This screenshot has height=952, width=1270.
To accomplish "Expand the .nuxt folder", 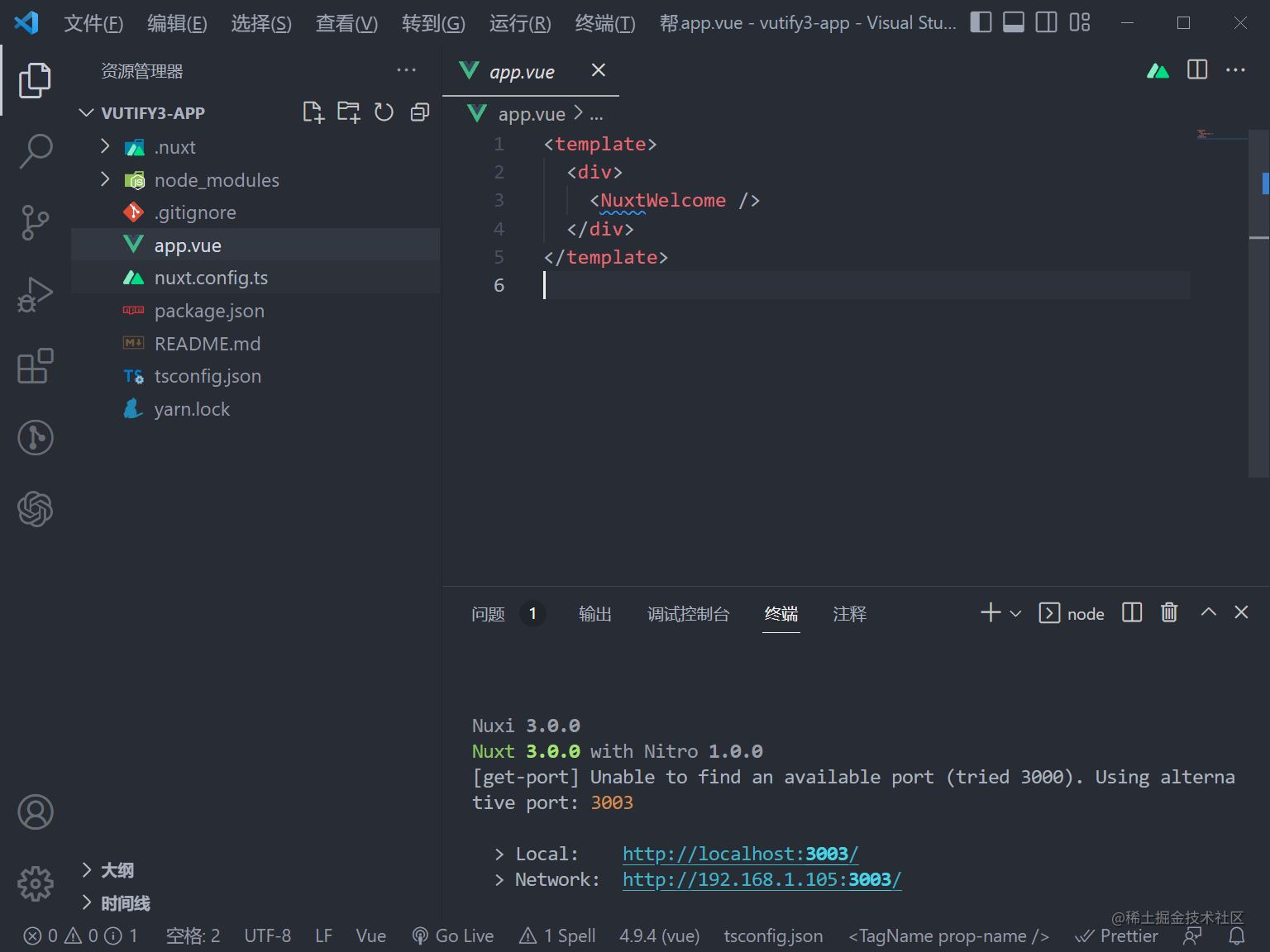I will [105, 147].
